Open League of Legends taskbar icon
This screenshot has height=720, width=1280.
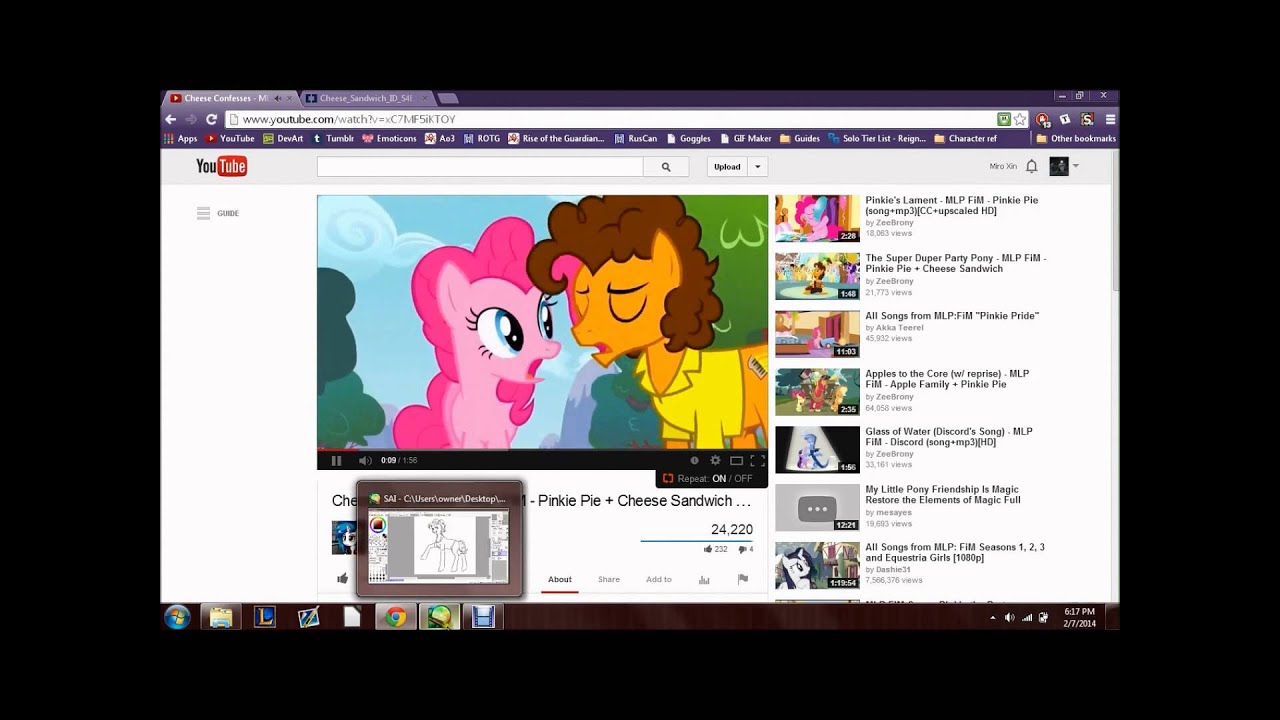tap(264, 617)
